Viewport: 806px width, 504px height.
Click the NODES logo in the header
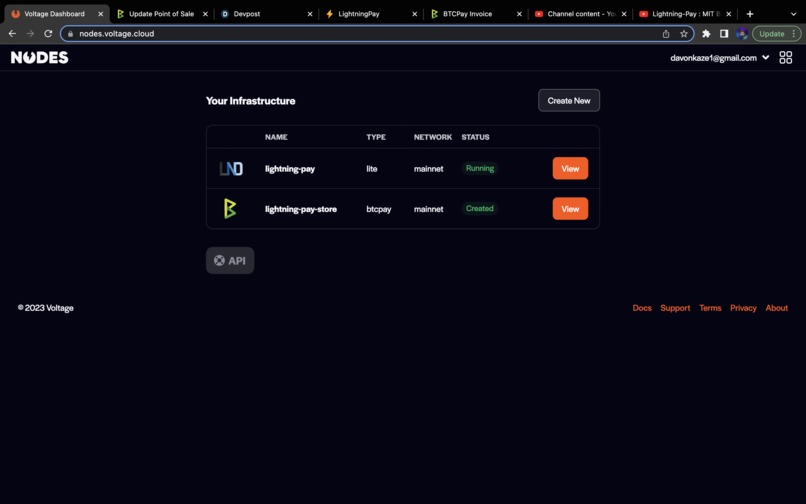[x=40, y=58]
